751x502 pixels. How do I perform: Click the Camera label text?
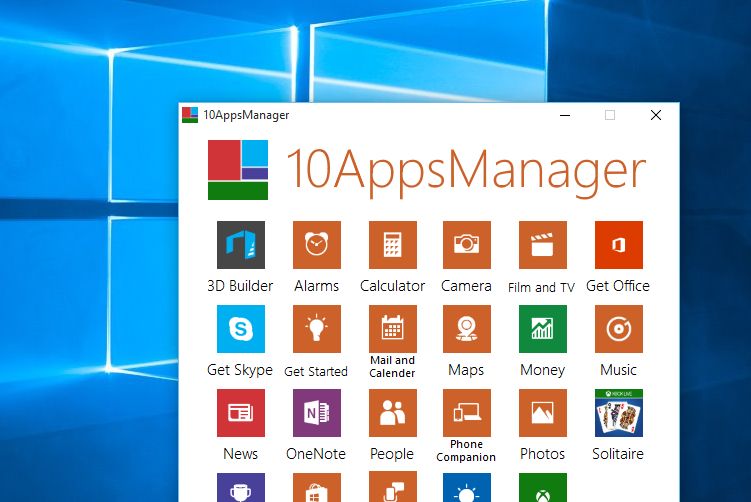point(466,286)
